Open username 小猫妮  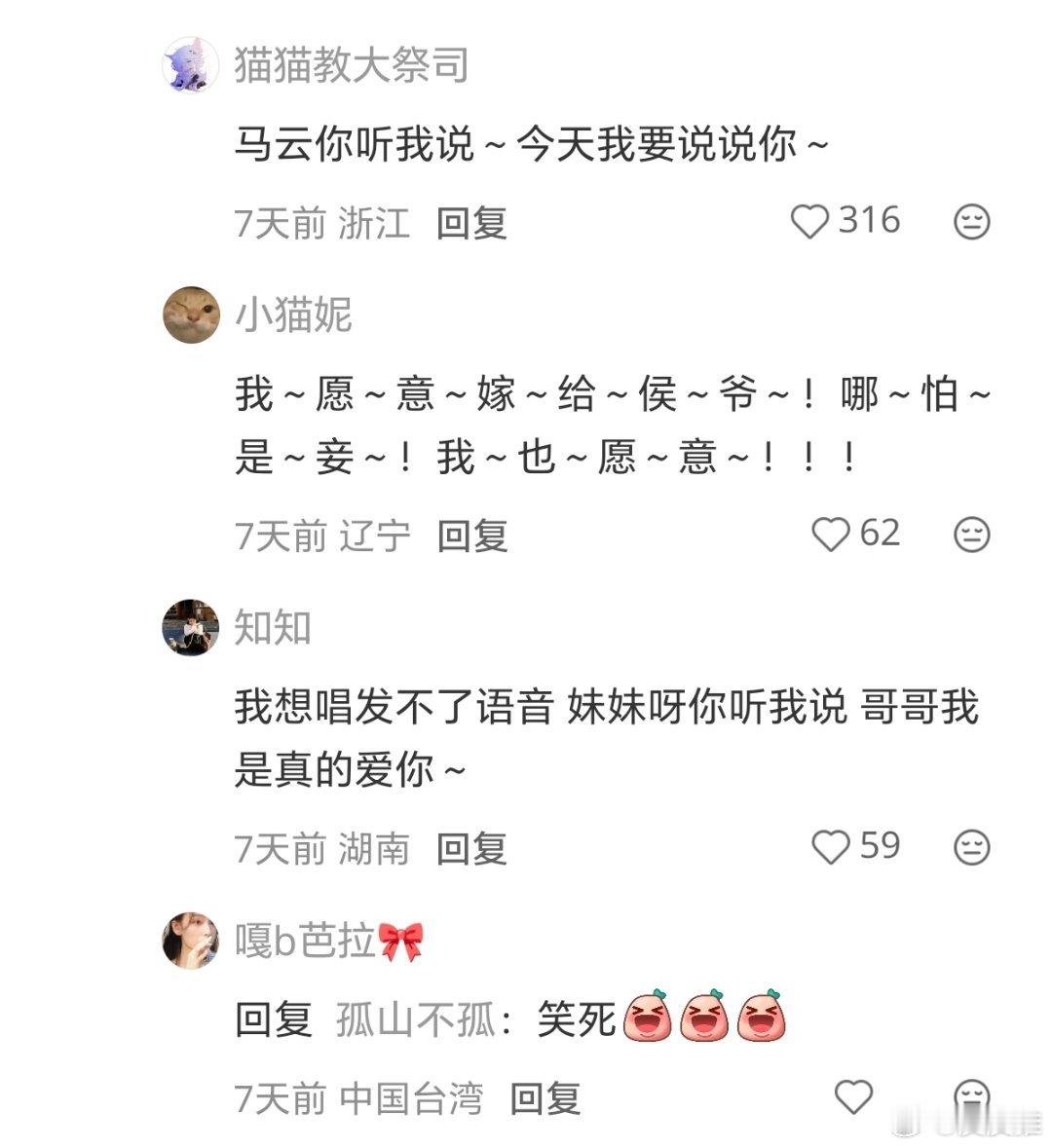293,315
